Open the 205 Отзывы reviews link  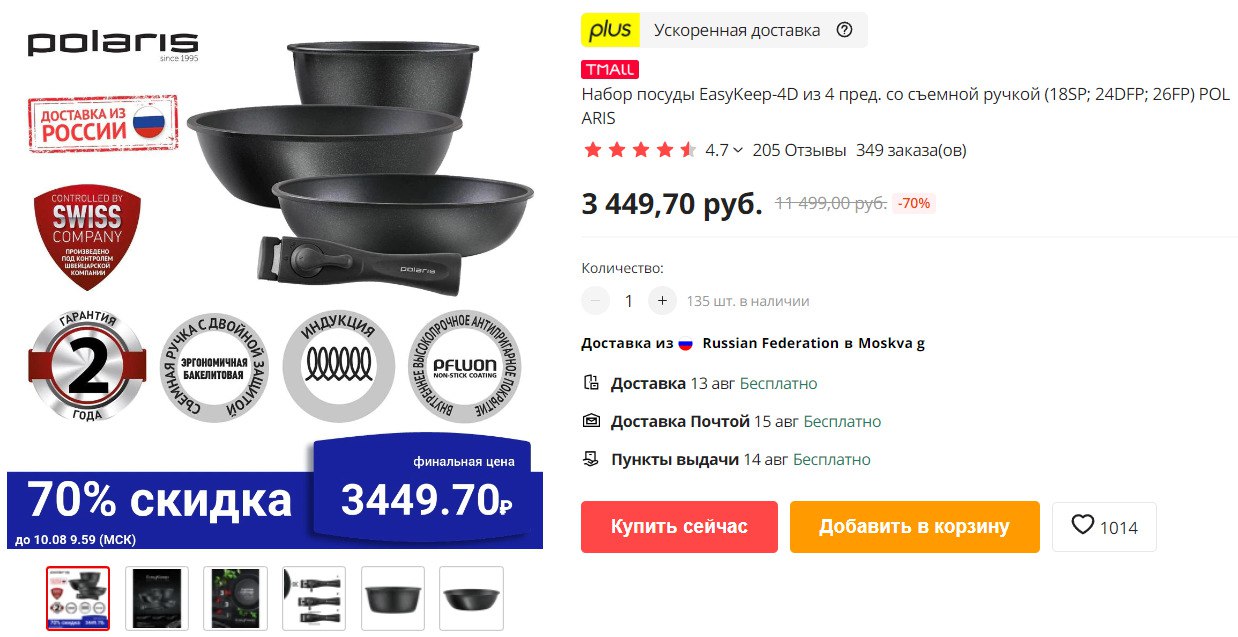799,150
